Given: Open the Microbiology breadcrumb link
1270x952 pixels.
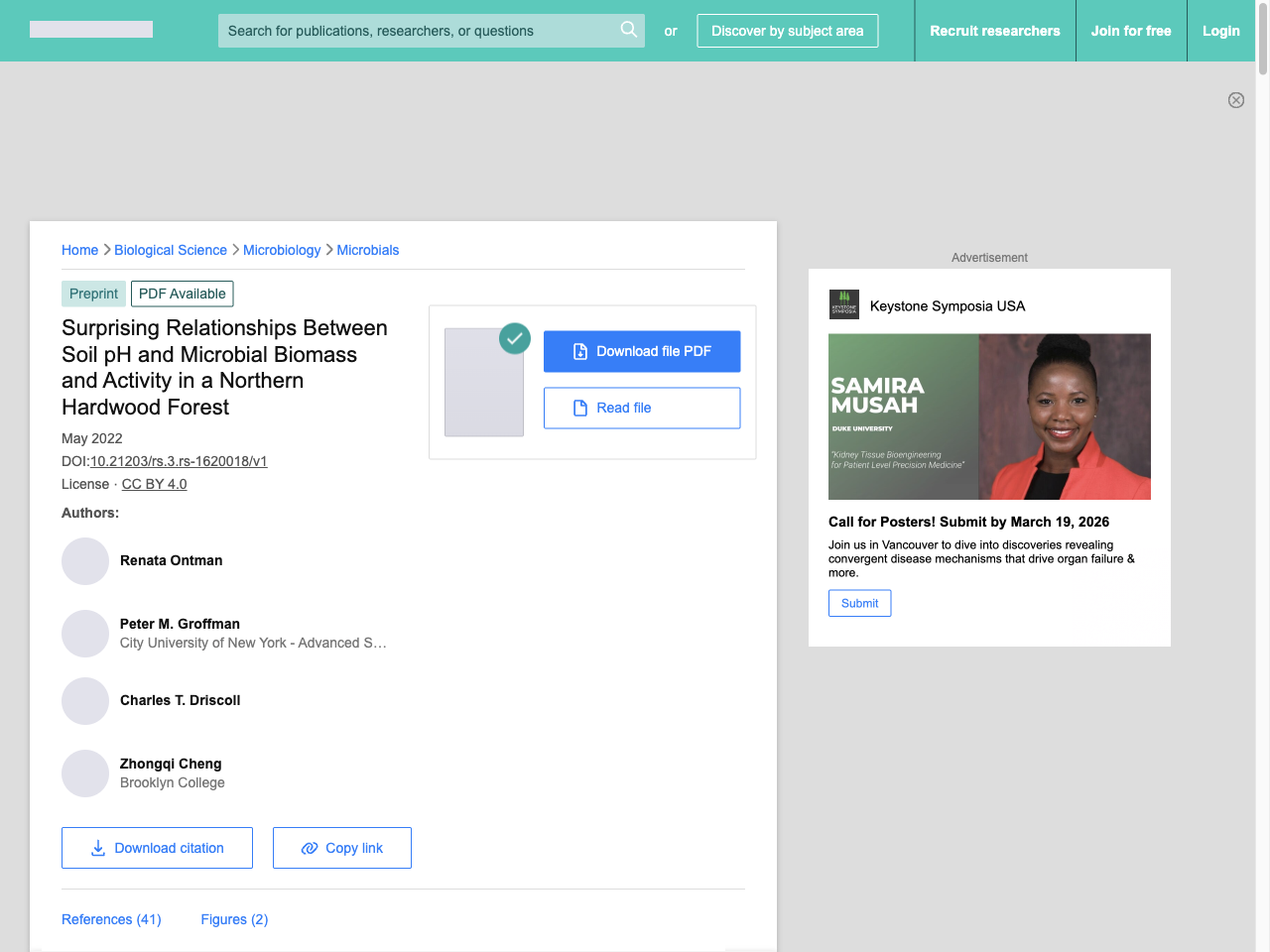Looking at the screenshot, I should [282, 250].
